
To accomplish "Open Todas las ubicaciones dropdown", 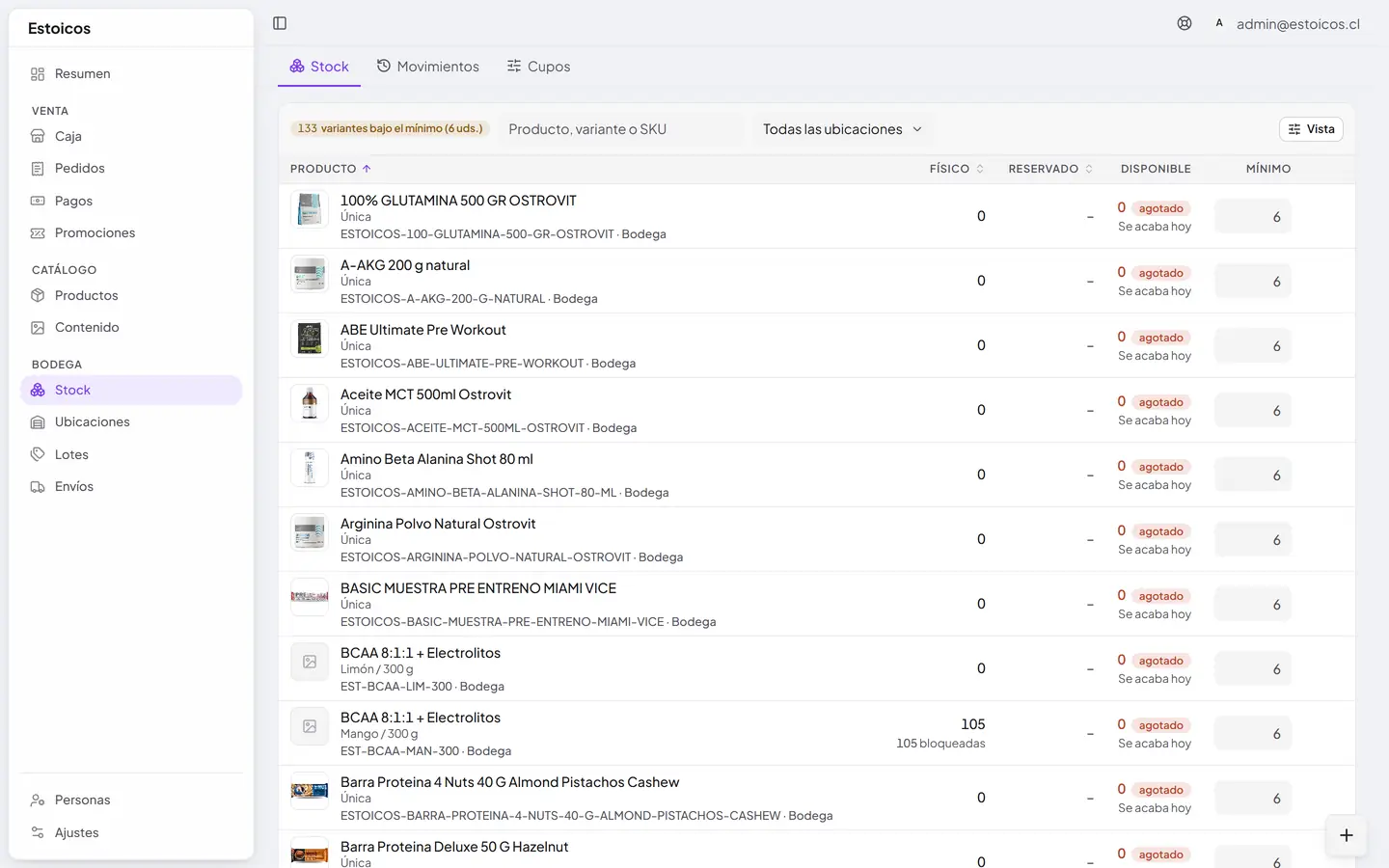I will (x=842, y=129).
